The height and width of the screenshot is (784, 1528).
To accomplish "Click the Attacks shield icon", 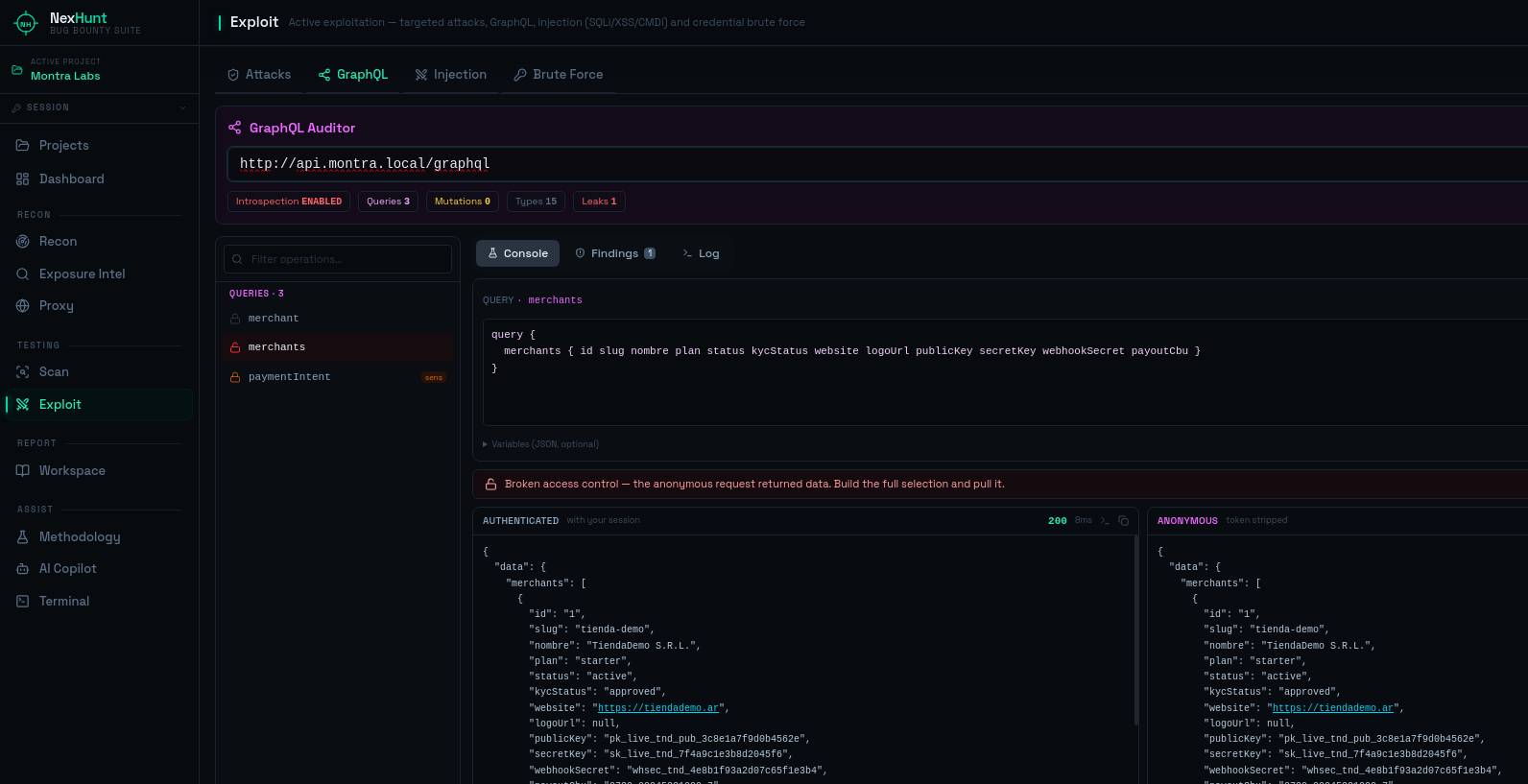I will [x=232, y=75].
